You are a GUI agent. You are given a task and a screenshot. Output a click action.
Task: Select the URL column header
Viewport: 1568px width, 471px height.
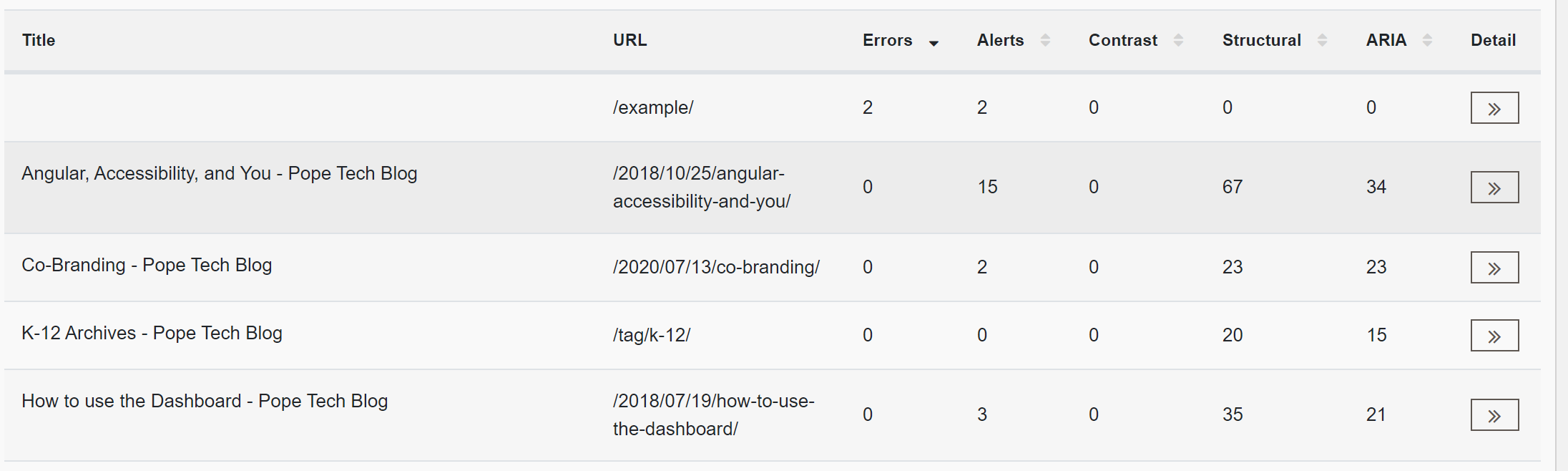(x=629, y=40)
